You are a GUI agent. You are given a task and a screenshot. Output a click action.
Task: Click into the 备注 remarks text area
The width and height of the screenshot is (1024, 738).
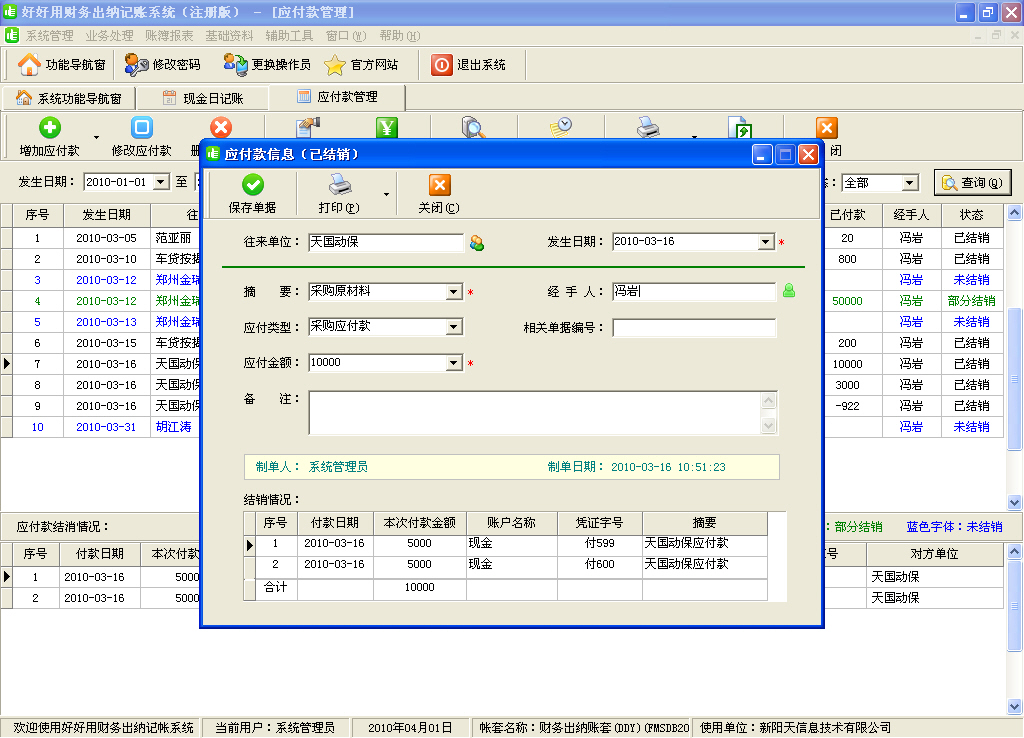tap(535, 412)
